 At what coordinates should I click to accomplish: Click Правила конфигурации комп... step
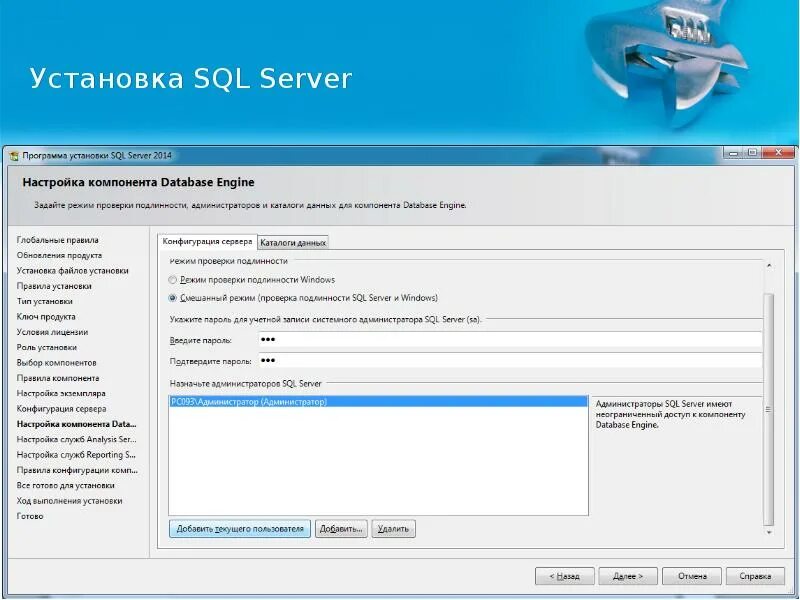(x=77, y=470)
